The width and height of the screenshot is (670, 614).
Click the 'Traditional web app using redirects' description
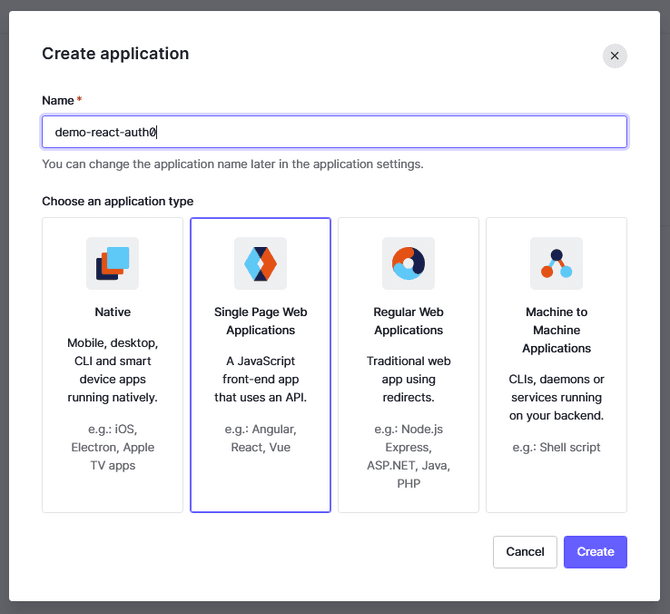tap(408, 379)
